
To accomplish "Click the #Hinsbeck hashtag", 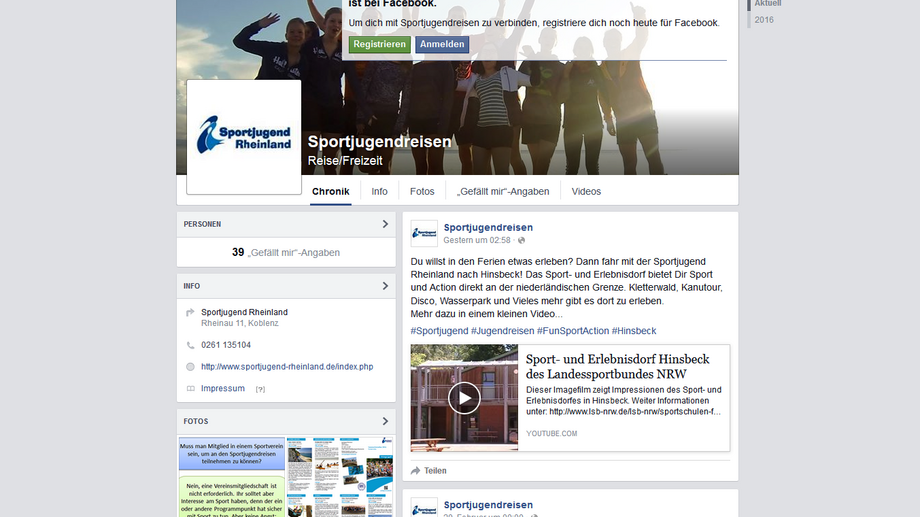I will pyautogui.click(x=634, y=331).
